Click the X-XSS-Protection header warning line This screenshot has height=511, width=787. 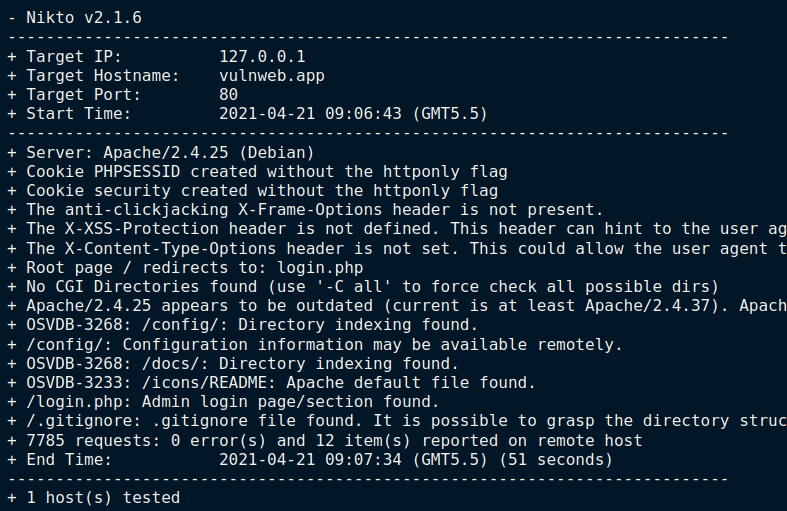398,229
